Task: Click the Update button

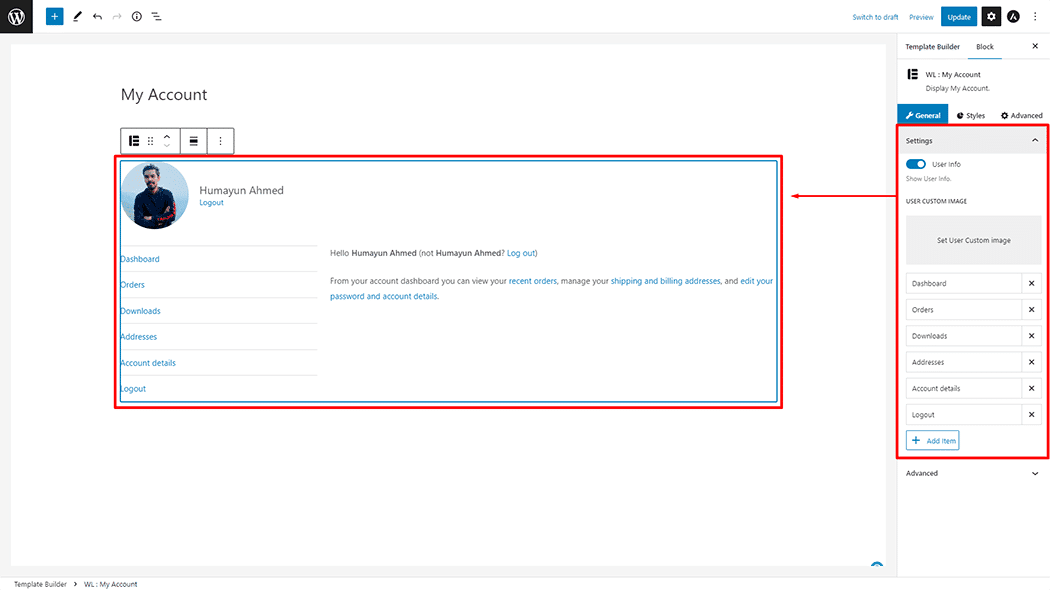Action: (x=959, y=17)
